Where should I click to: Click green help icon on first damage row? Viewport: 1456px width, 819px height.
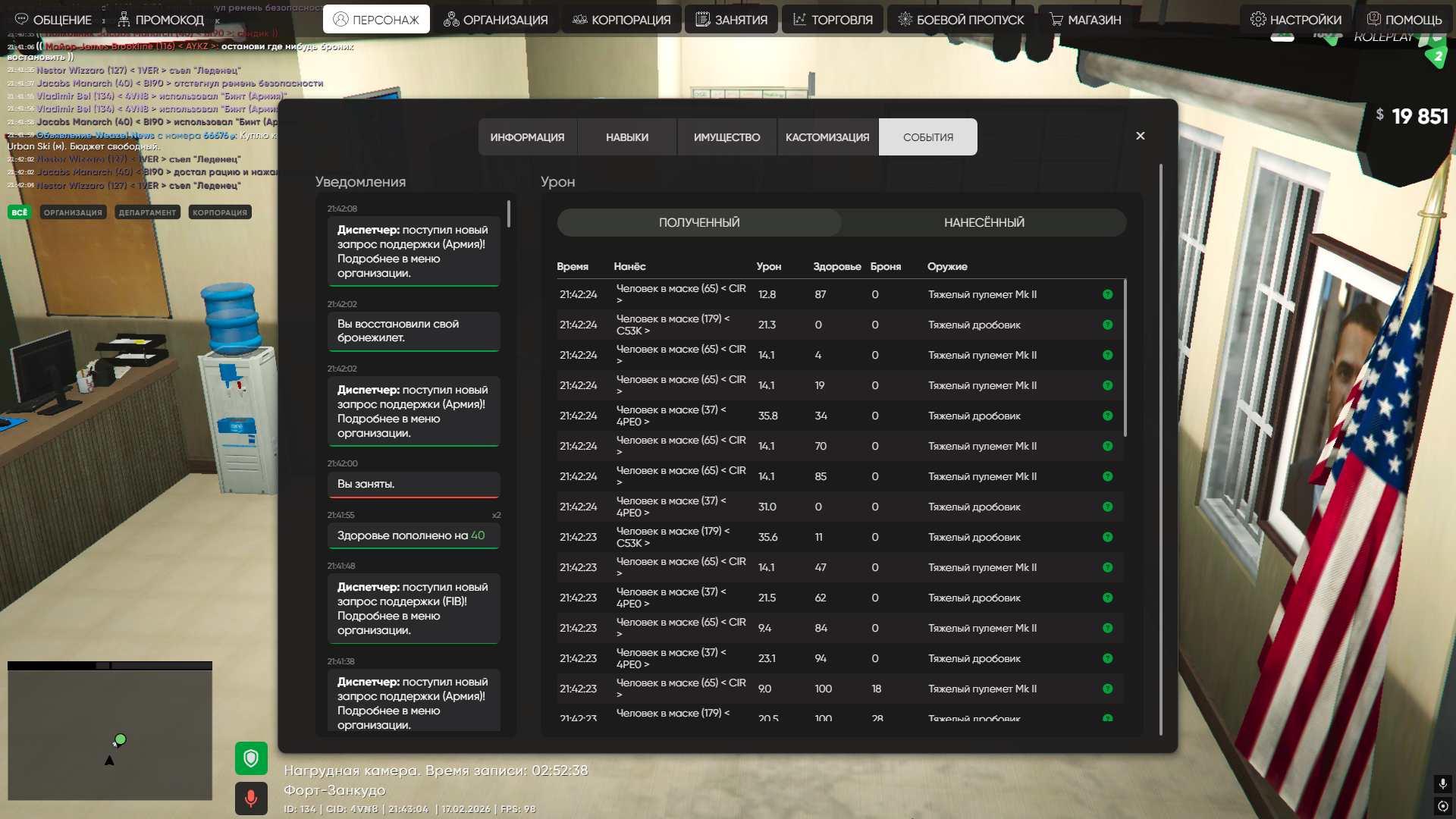(1108, 294)
